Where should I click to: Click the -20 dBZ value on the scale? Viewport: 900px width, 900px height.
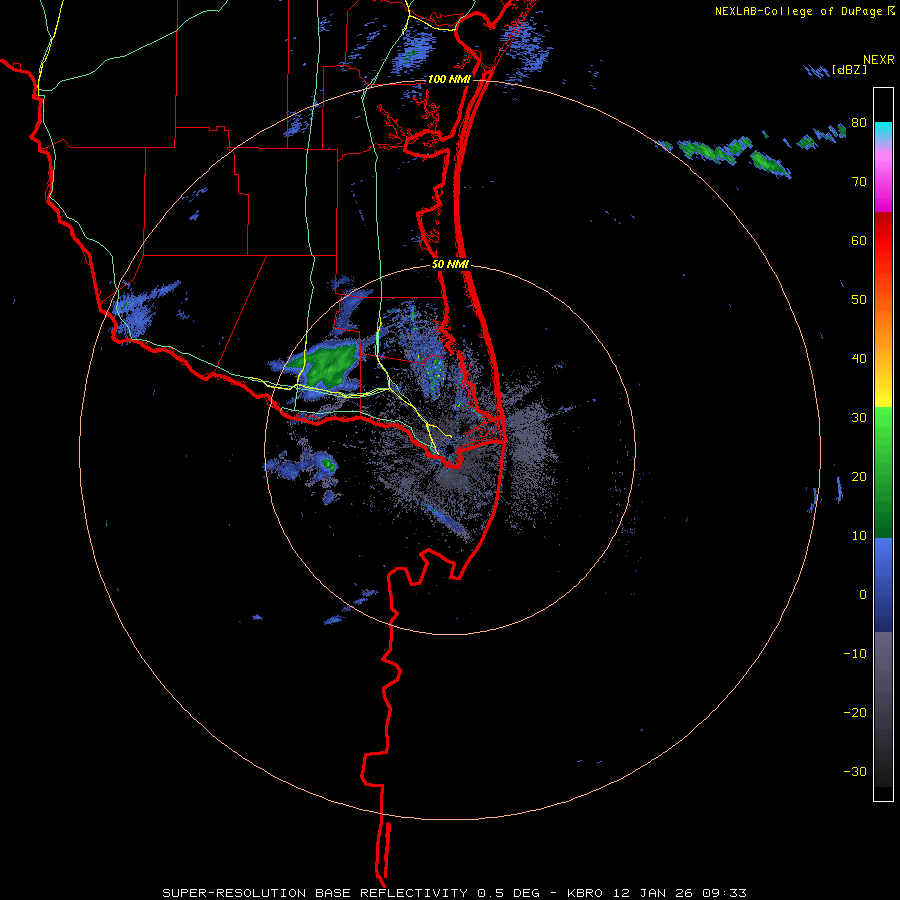point(855,712)
